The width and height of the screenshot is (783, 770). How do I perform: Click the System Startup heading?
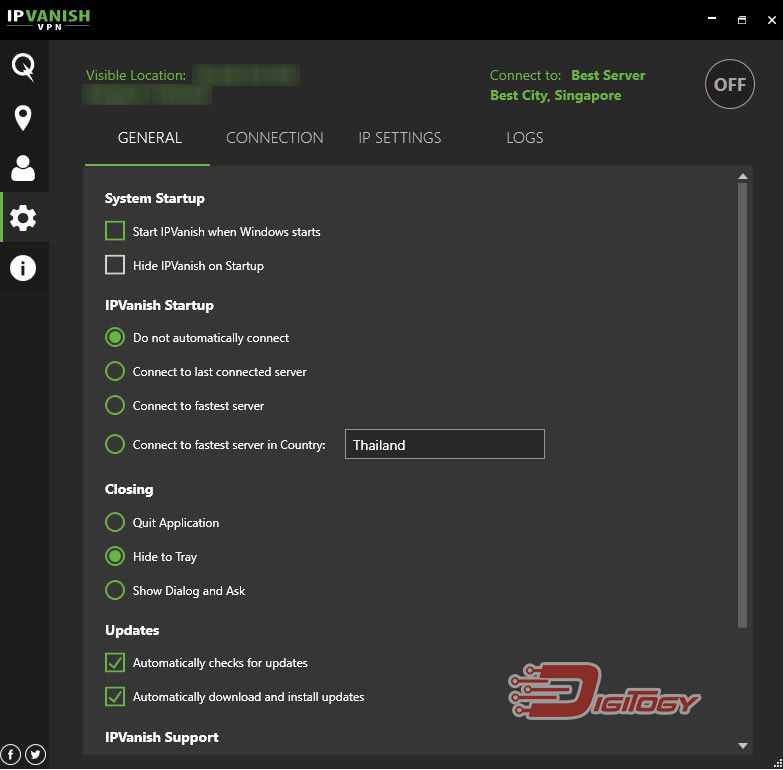155,199
